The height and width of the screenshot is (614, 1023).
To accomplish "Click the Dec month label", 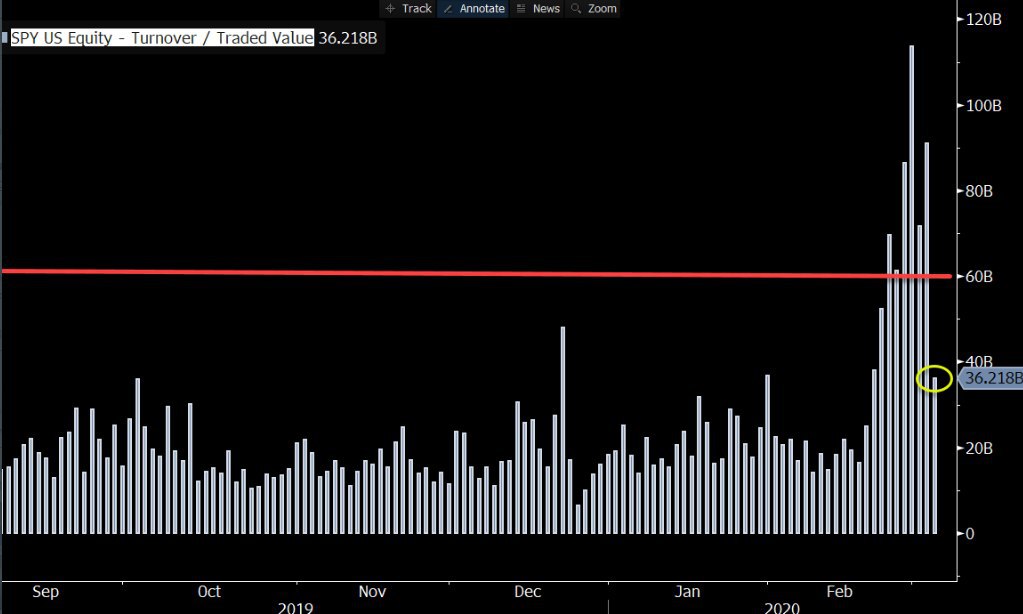I will coord(527,592).
